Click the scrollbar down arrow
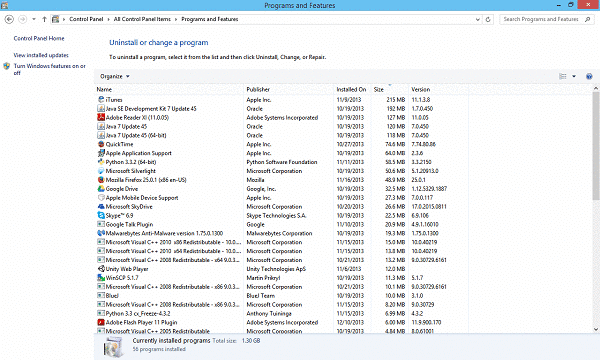This screenshot has height=360, width=600. [596, 329]
